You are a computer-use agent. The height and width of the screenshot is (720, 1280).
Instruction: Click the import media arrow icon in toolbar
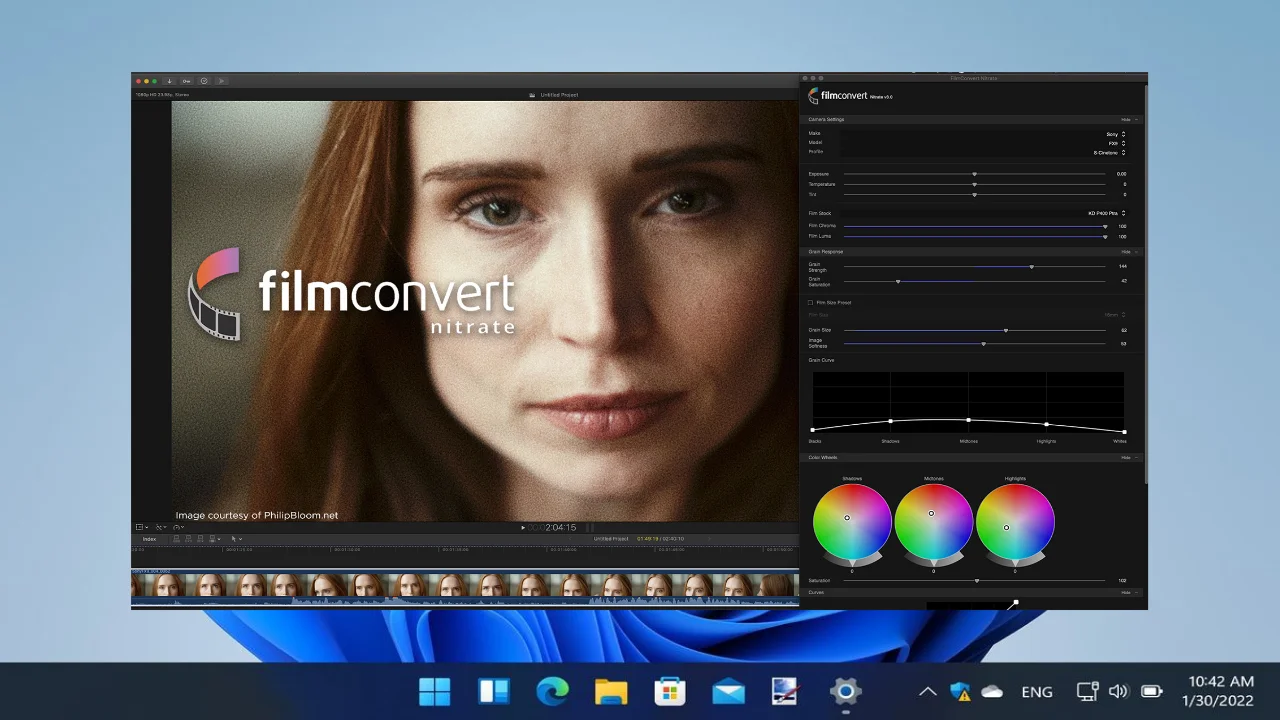click(170, 81)
